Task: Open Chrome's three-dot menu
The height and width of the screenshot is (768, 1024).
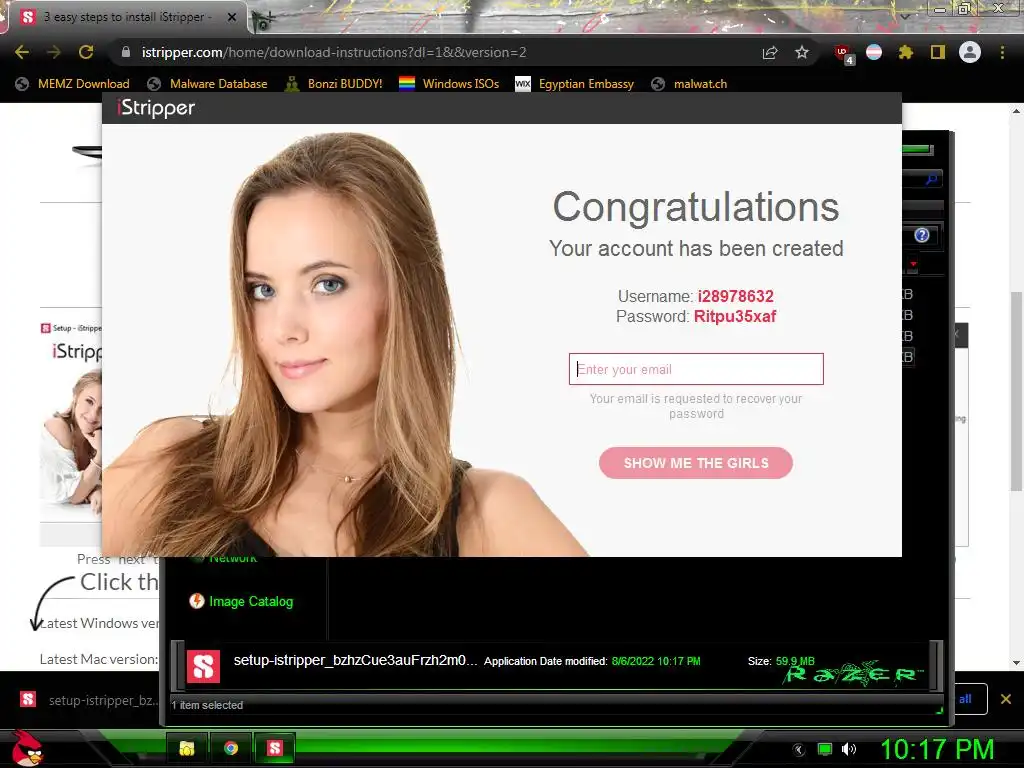Action: point(1002,52)
